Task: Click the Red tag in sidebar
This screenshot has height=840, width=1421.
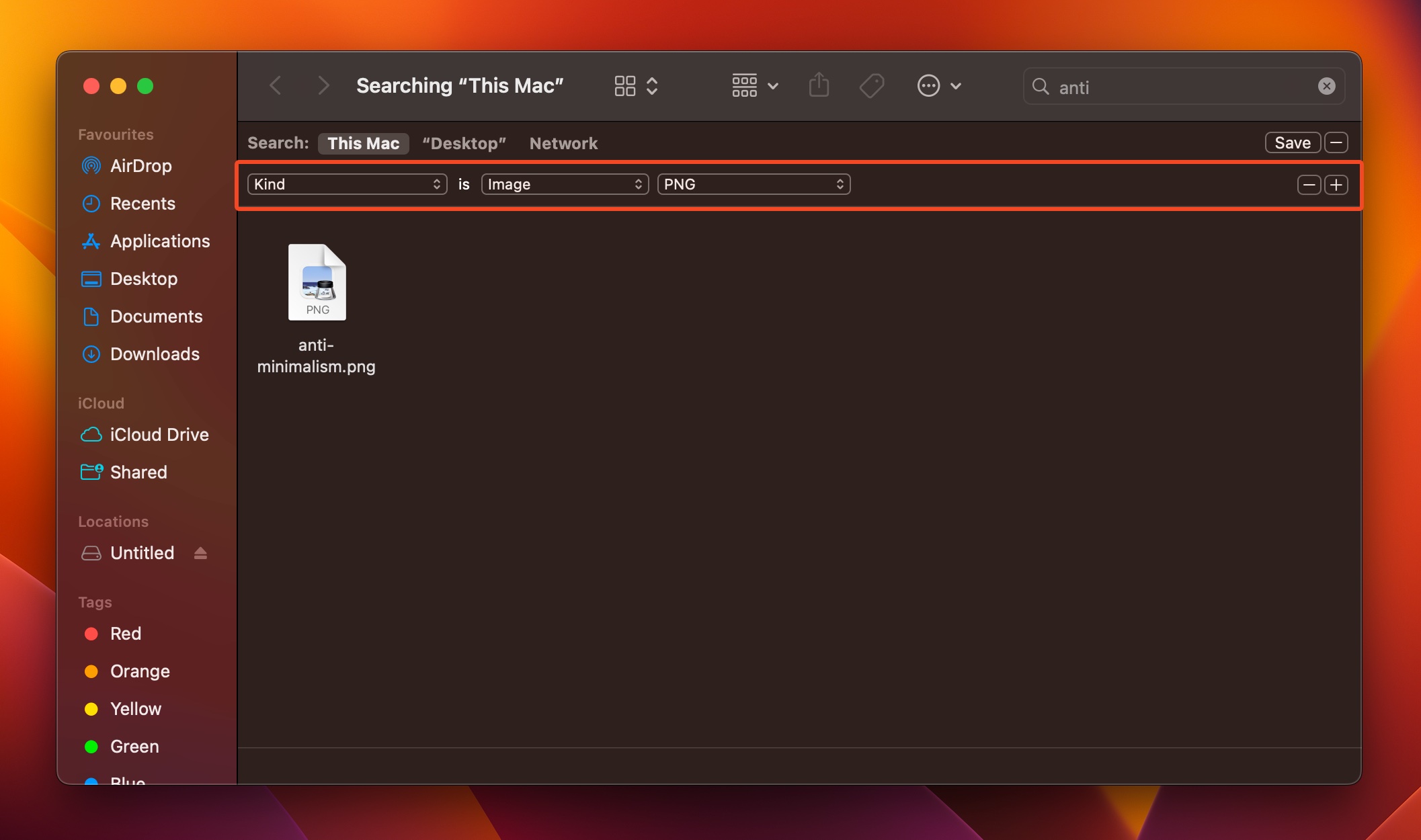Action: [125, 633]
